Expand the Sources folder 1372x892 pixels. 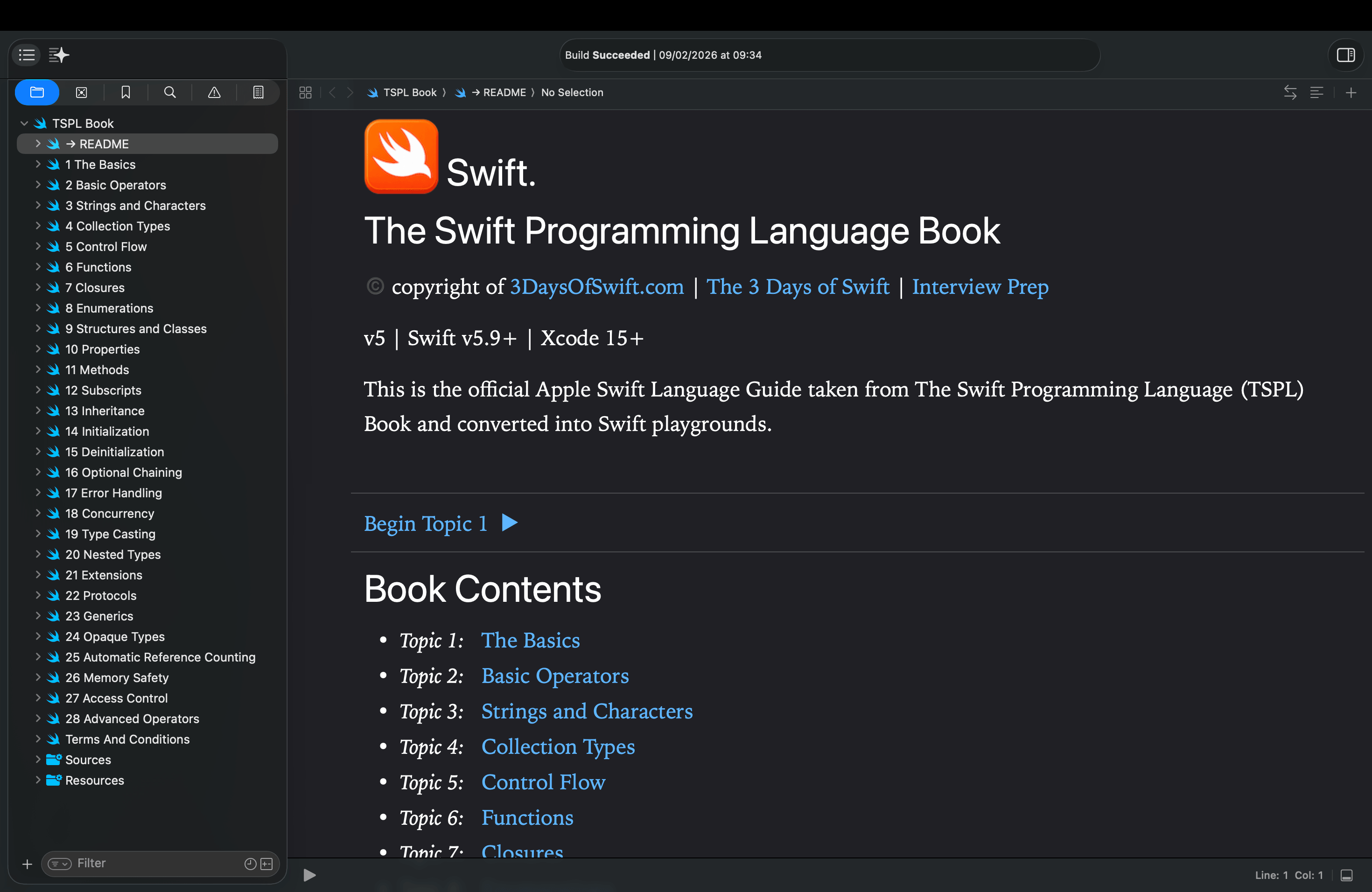37,759
